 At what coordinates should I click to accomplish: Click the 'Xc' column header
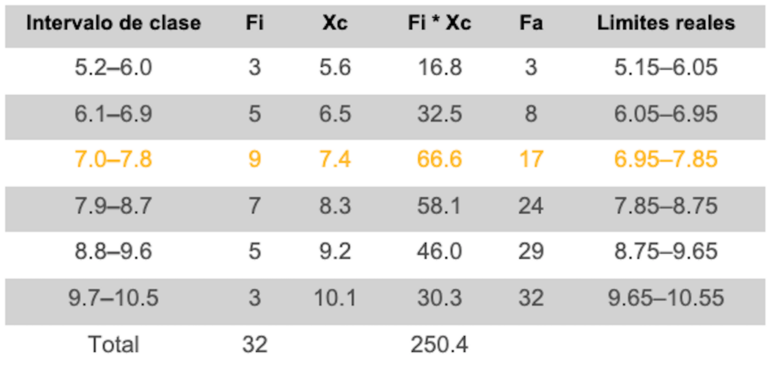[x=335, y=24]
